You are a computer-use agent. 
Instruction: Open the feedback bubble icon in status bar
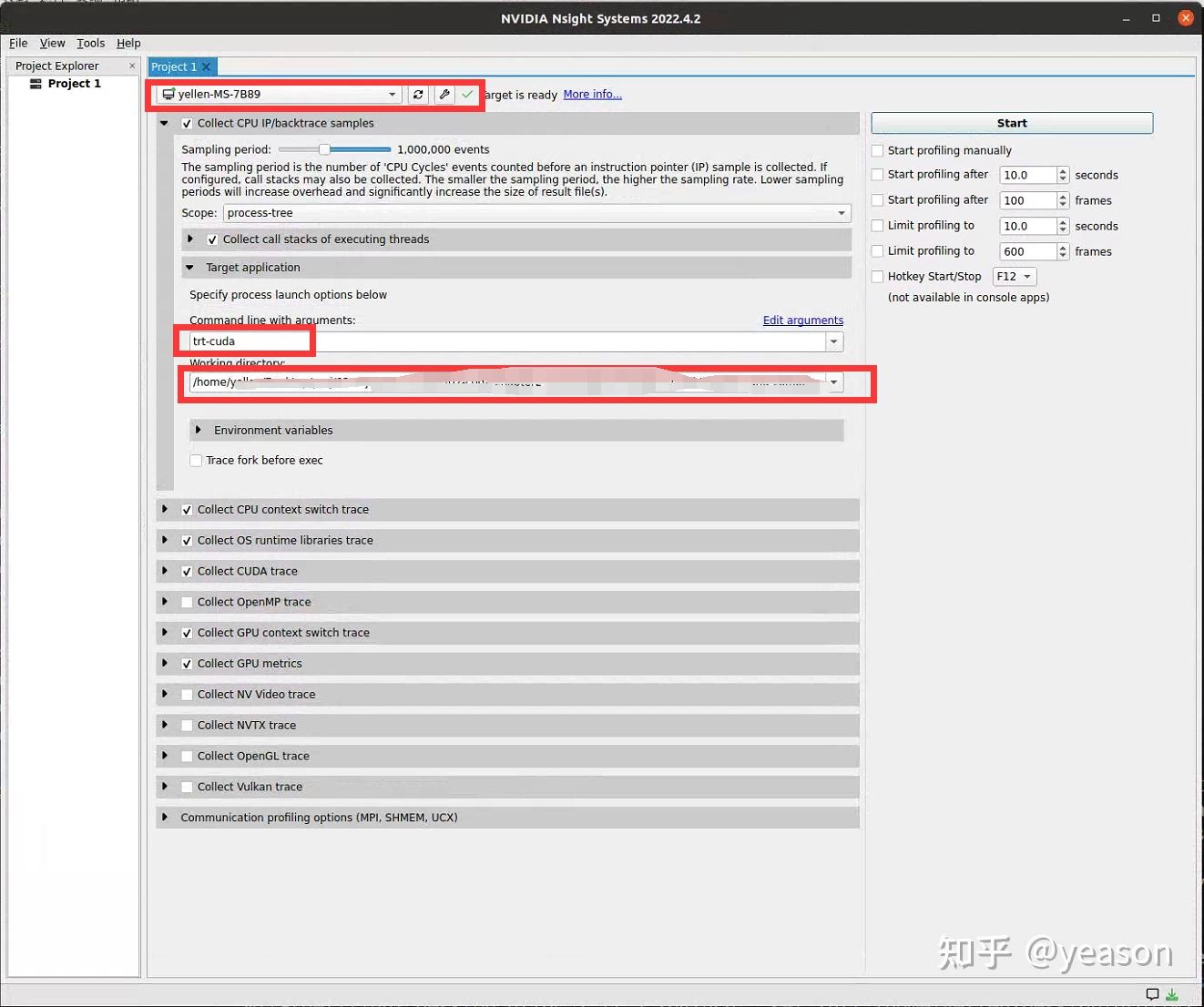point(1152,994)
